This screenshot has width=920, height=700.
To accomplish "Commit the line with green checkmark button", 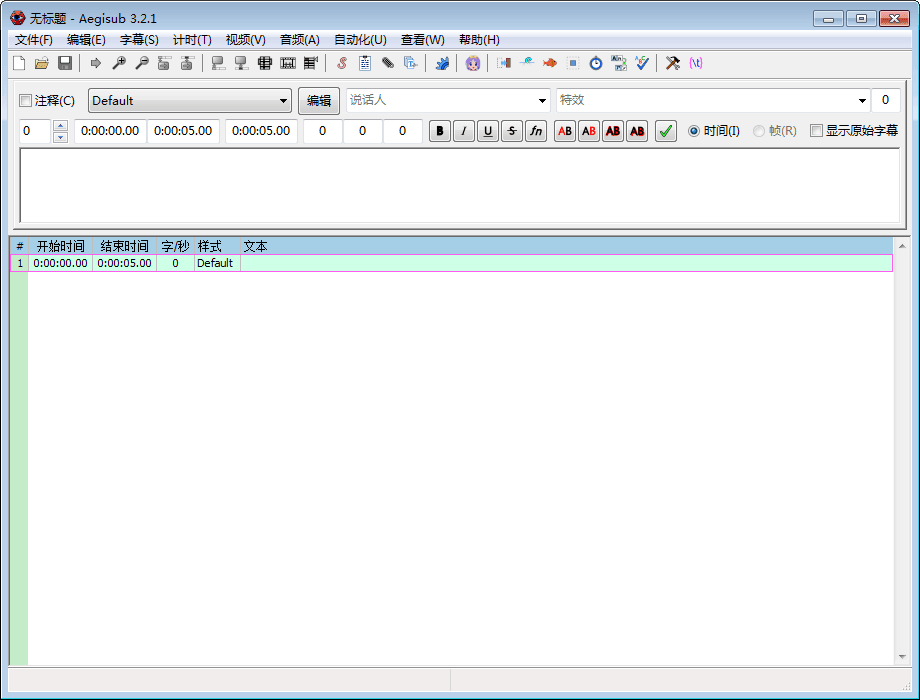I will (666, 131).
